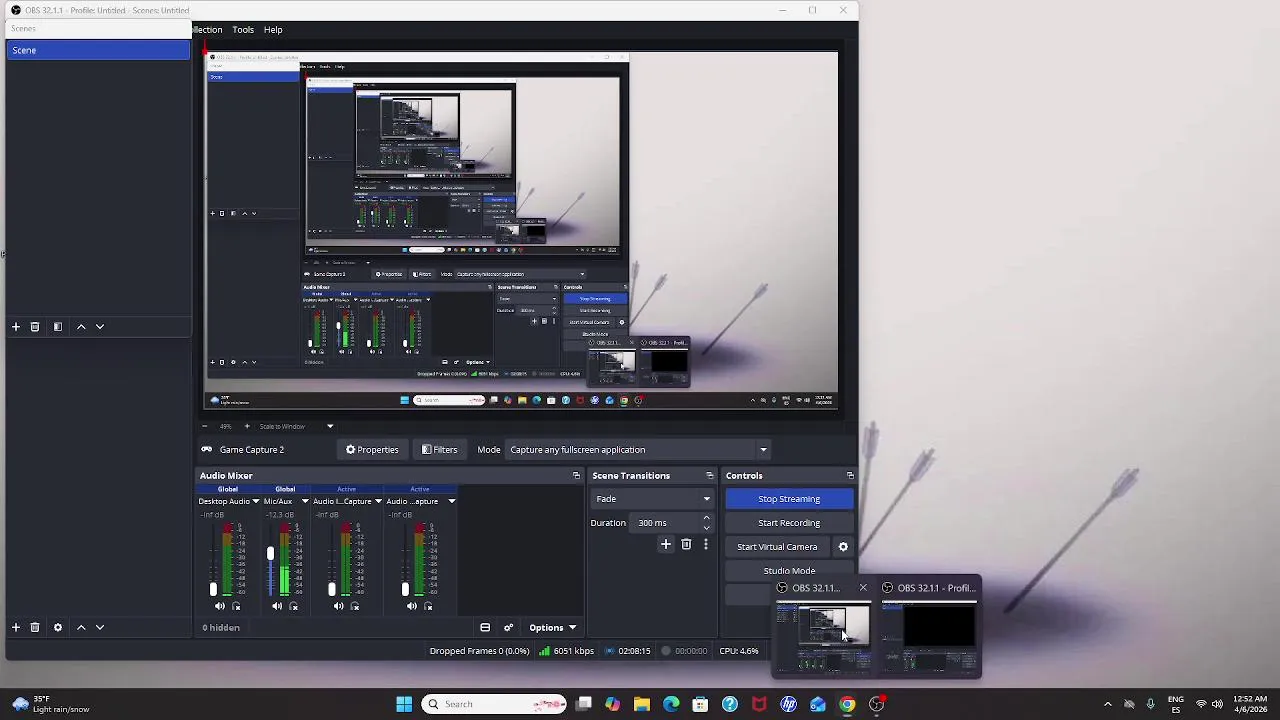Image resolution: width=1280 pixels, height=720 pixels.
Task: Click the 0 hidden button in Audio Mixer
Action: coord(221,628)
